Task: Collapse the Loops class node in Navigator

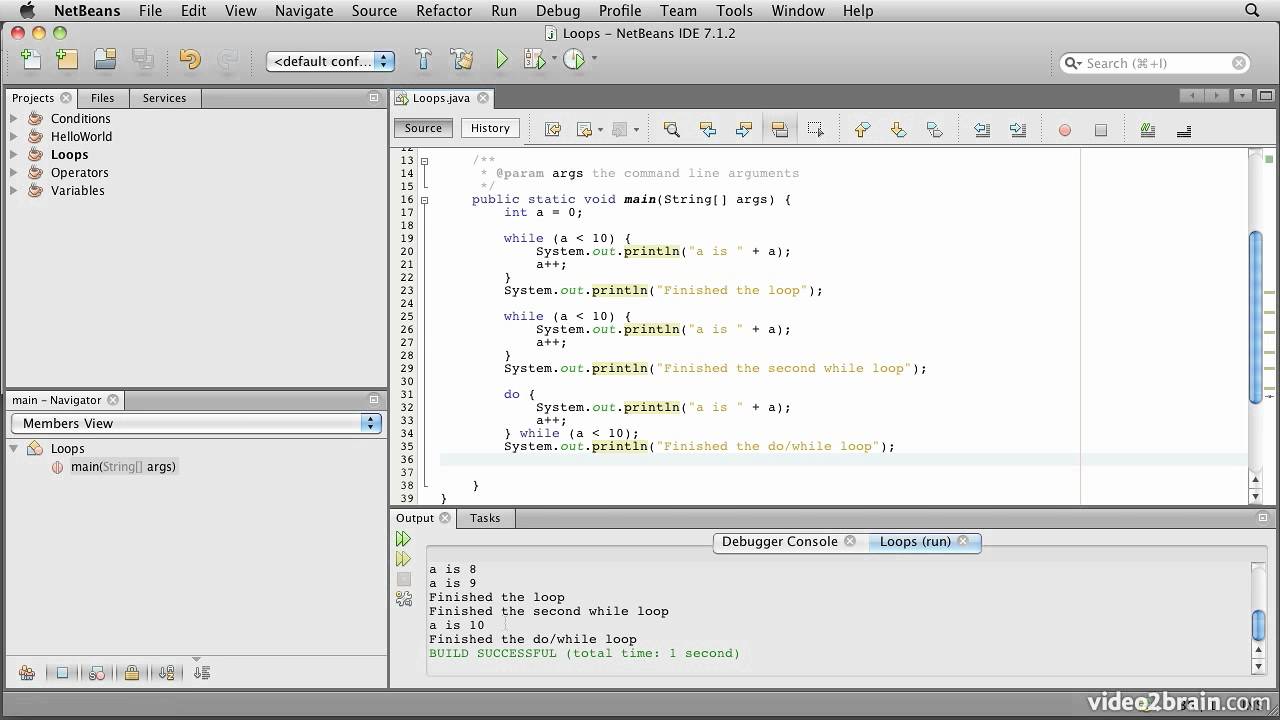Action: tap(14, 448)
